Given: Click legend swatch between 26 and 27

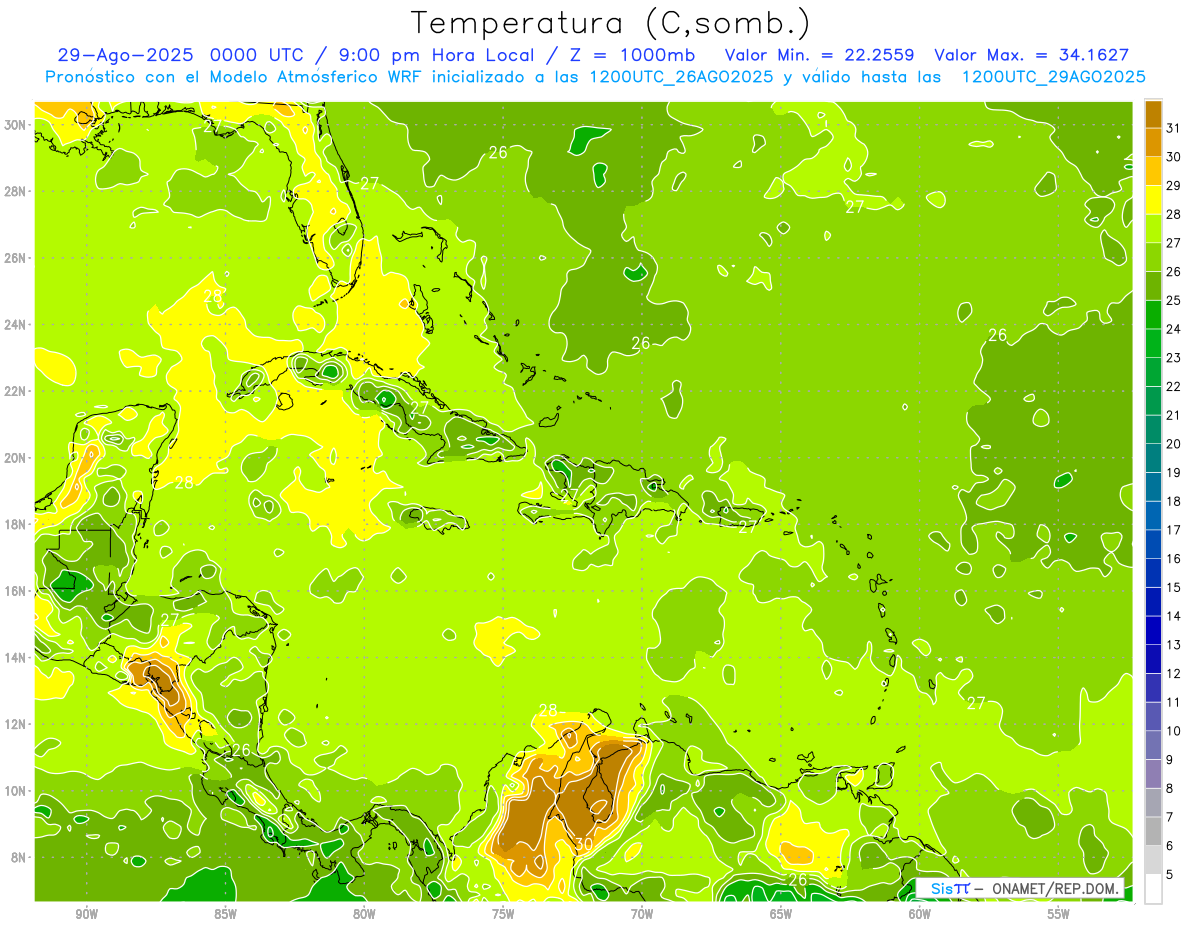Looking at the screenshot, I should 1153,257.
